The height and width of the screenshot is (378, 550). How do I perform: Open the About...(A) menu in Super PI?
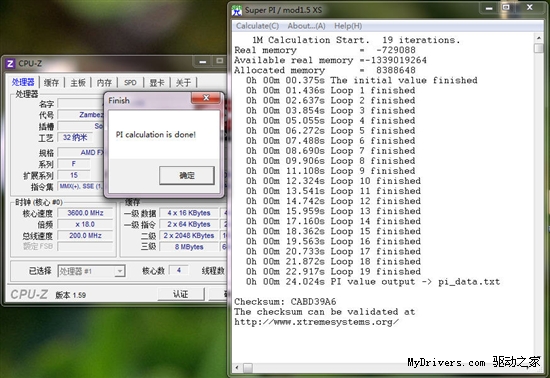point(307,26)
